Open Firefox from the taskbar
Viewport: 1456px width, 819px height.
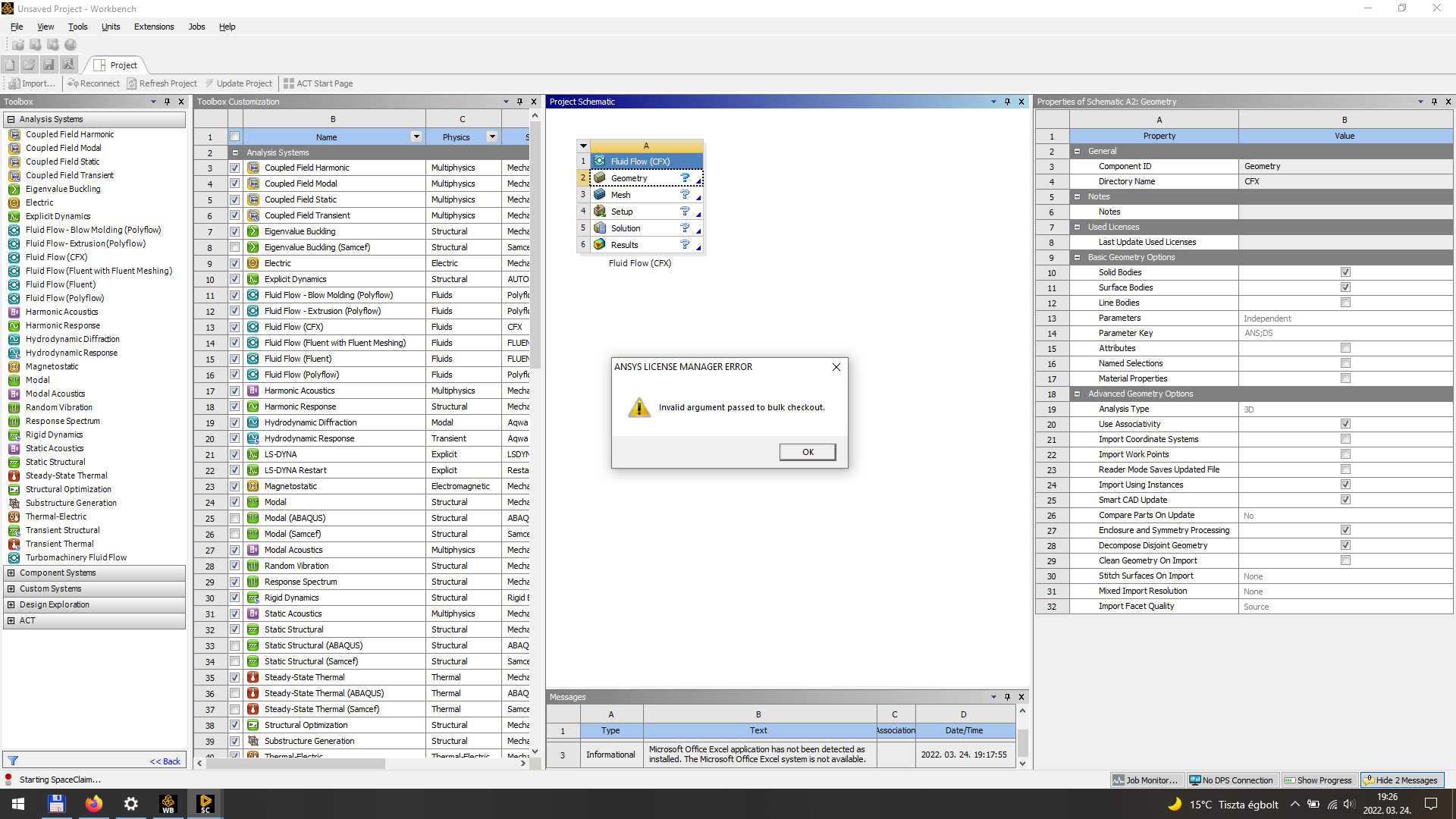[94, 804]
